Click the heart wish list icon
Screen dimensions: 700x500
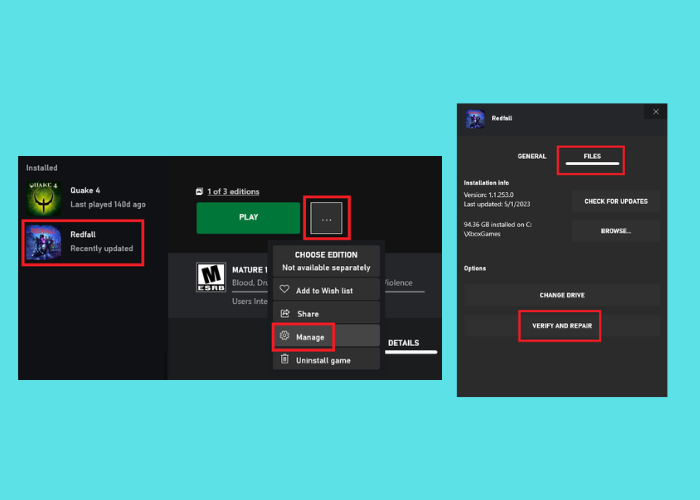284,289
